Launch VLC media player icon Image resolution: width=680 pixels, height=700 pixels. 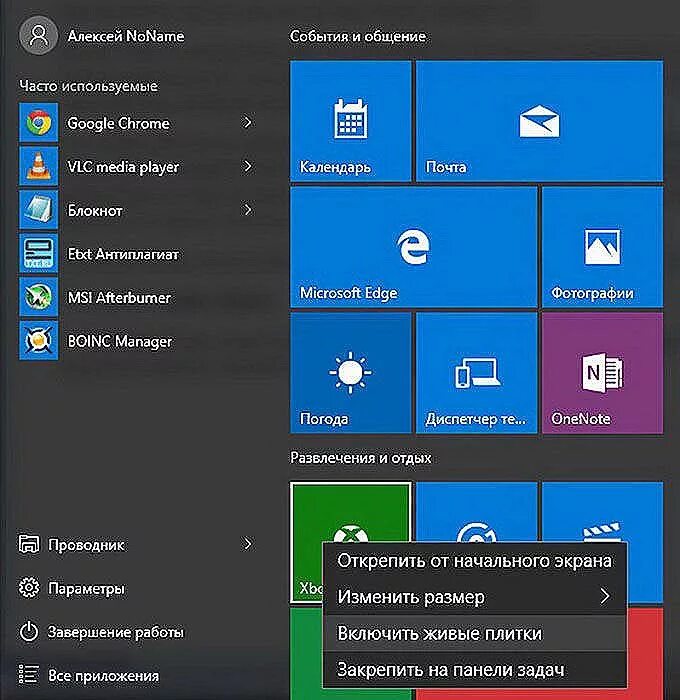[x=38, y=166]
